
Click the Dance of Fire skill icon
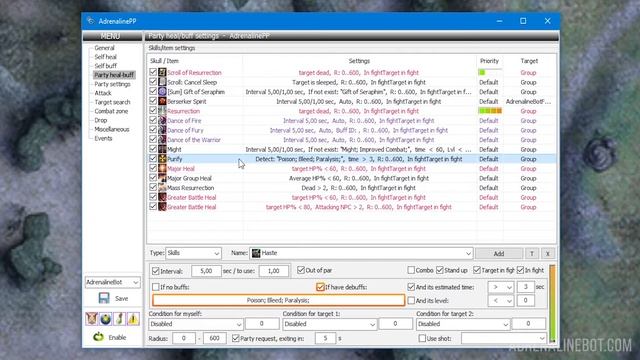[162, 120]
